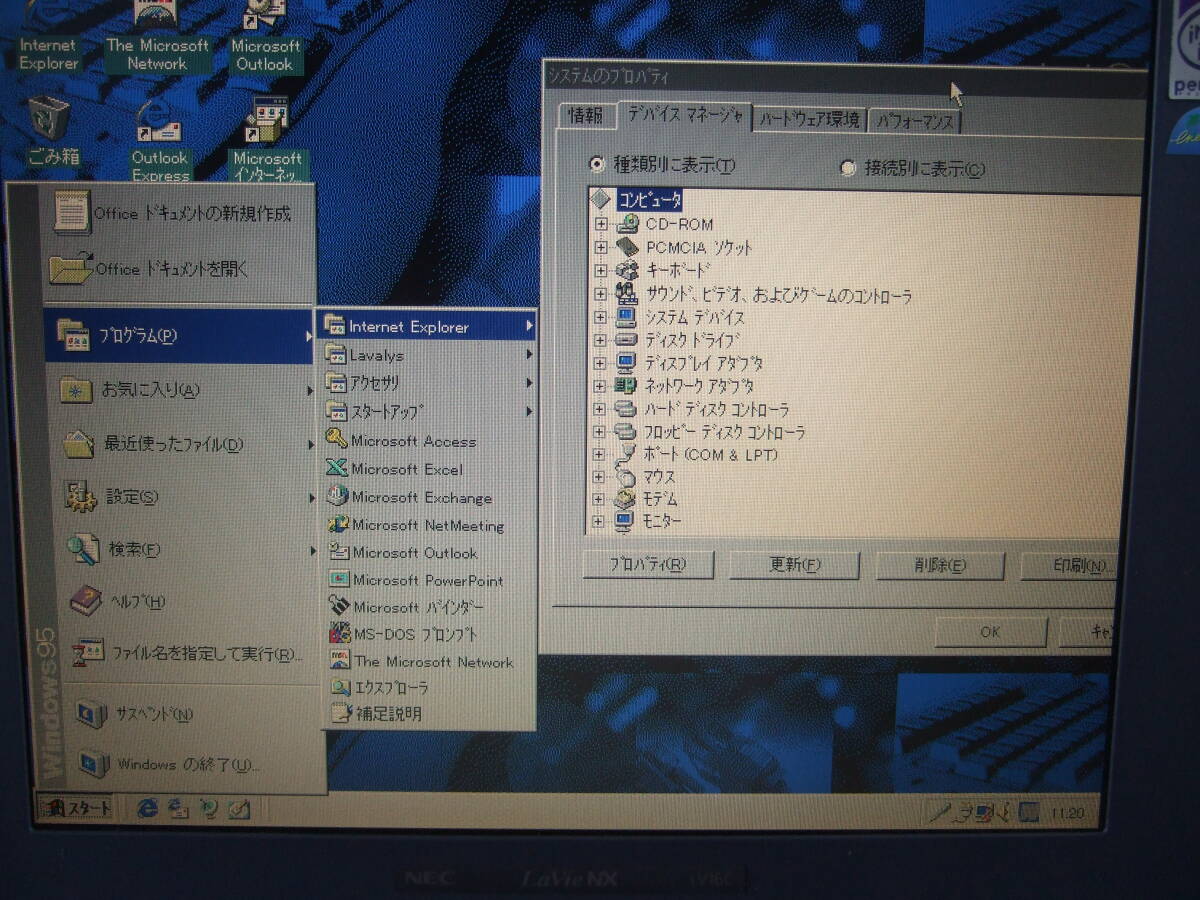Image resolution: width=1200 pixels, height=900 pixels.
Task: Click the マウス device icon
Action: point(627,477)
